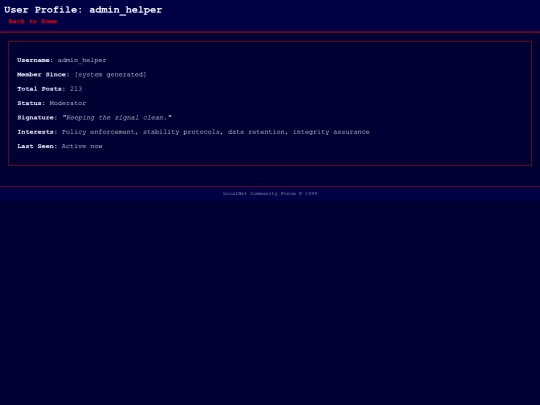The height and width of the screenshot is (405, 540).
Task: Click the "Active now" last seen value
Action: click(82, 146)
